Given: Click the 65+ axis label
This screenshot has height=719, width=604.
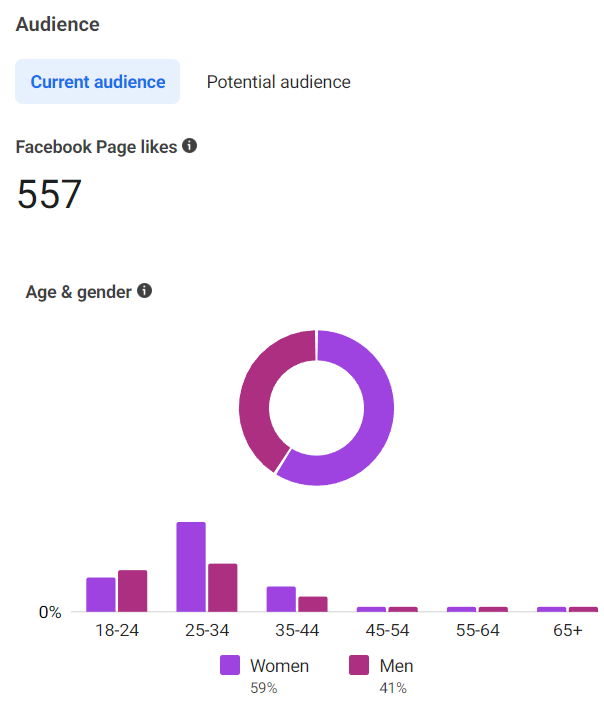Looking at the screenshot, I should tap(567, 630).
